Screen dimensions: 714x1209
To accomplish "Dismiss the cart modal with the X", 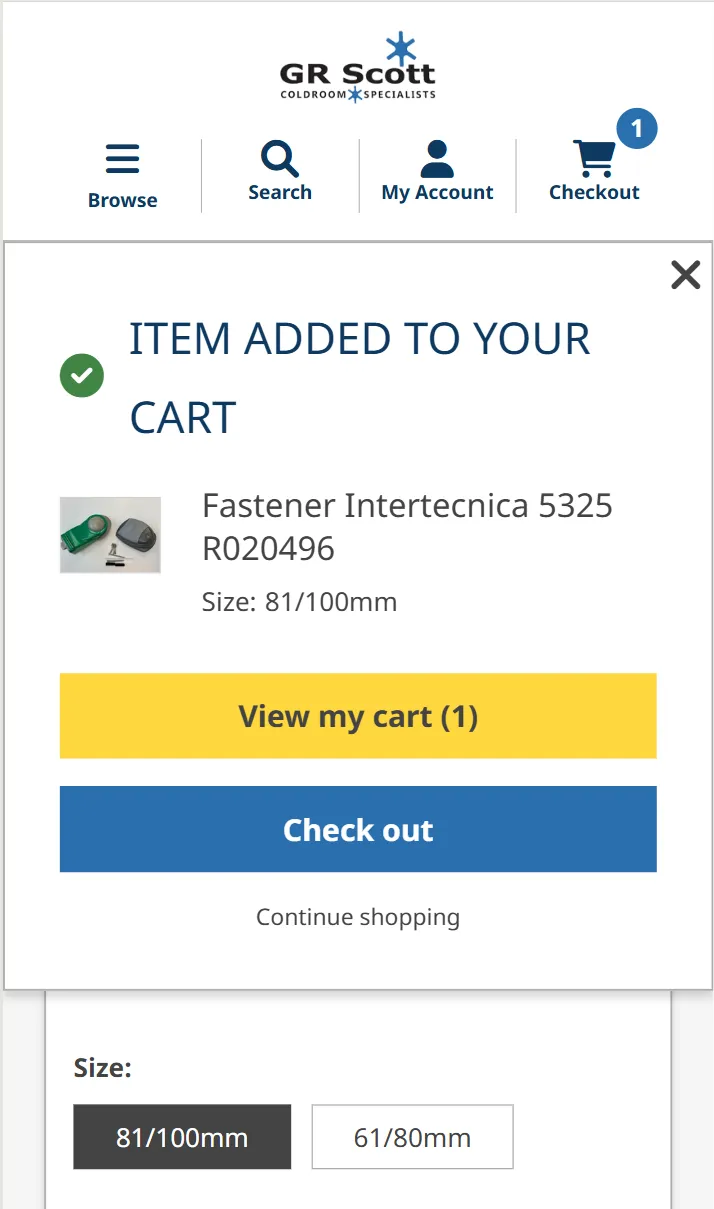I will [685, 274].
